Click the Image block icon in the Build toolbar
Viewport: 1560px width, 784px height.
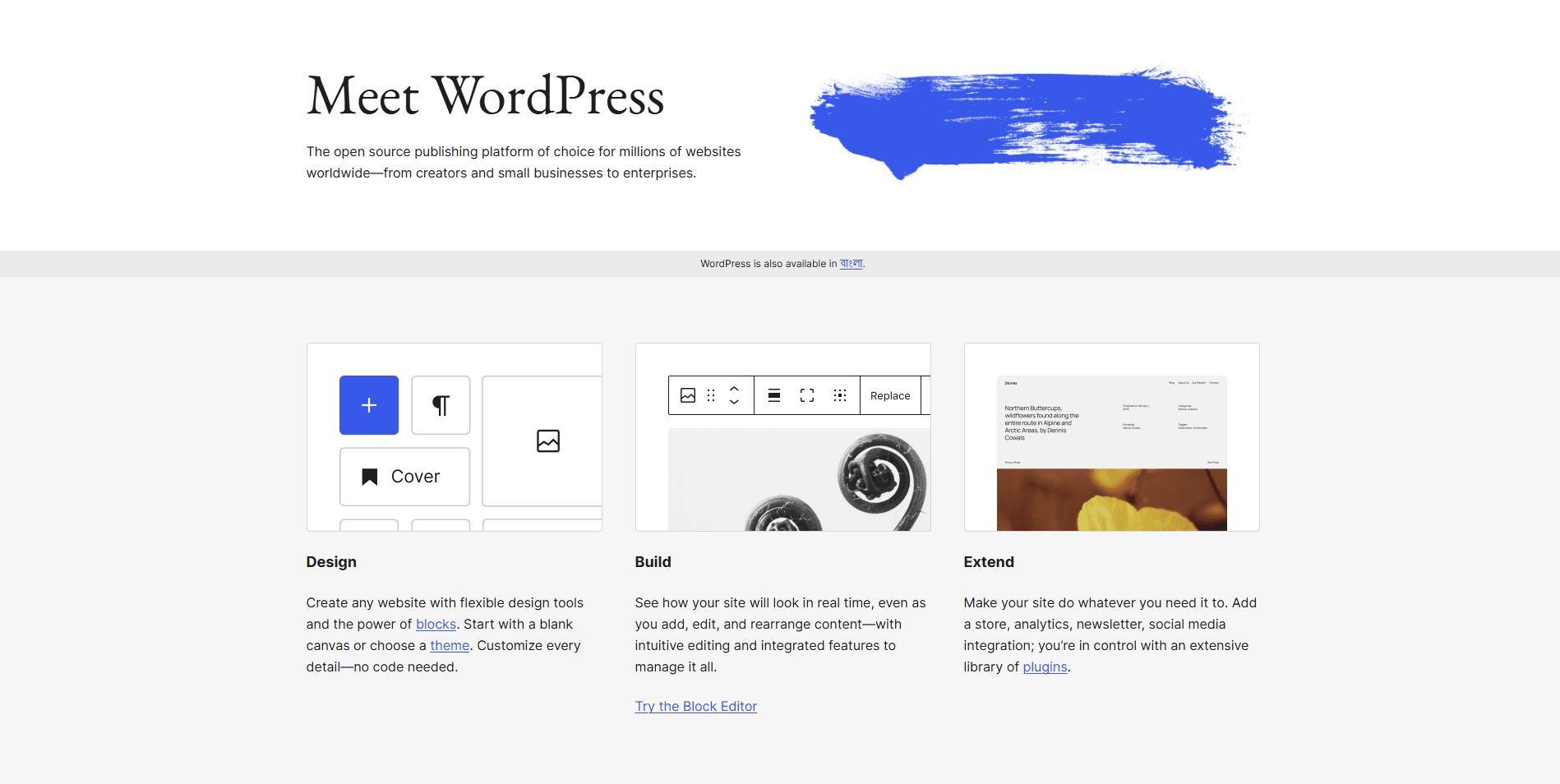687,395
